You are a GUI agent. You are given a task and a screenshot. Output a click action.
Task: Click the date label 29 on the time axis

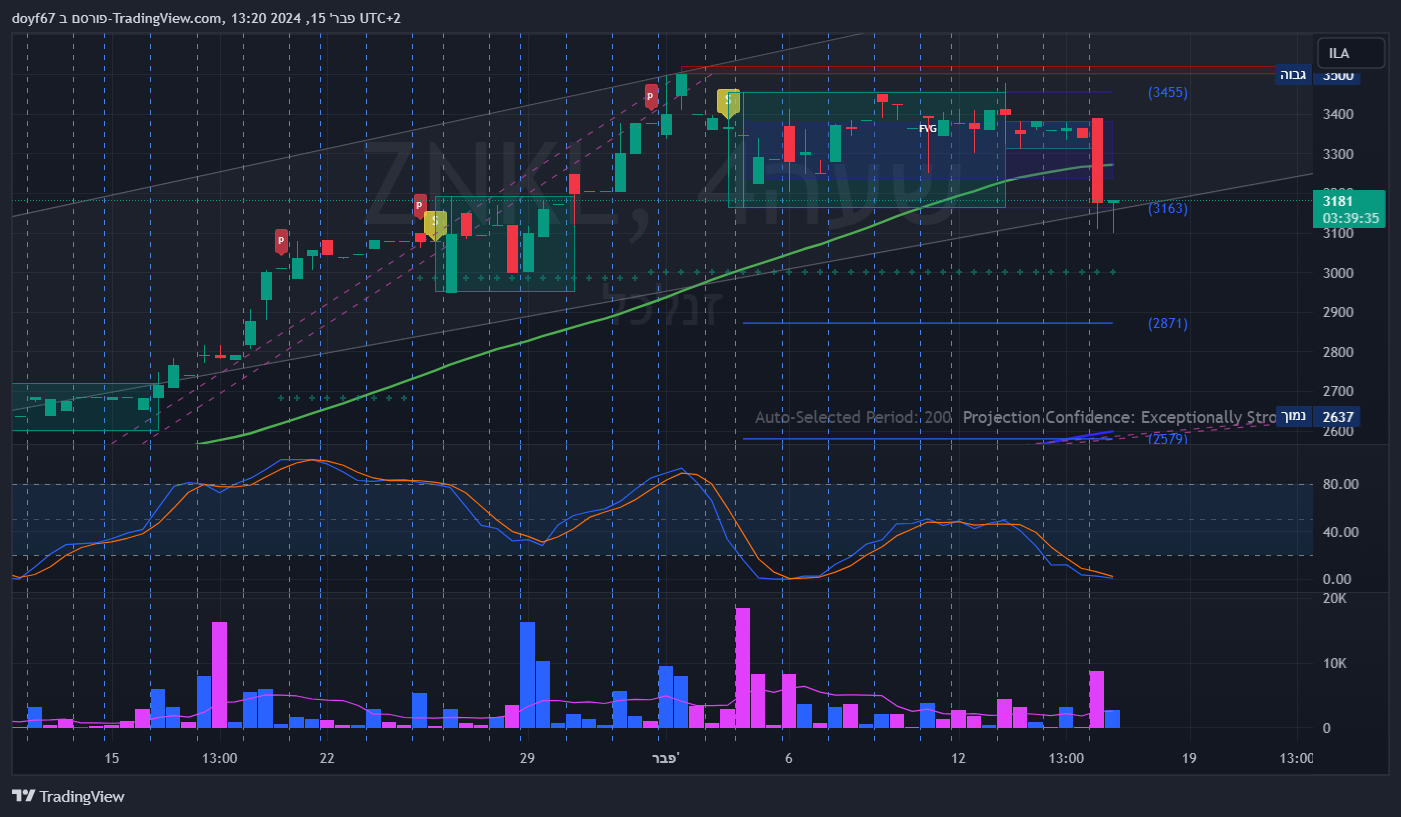click(x=528, y=759)
